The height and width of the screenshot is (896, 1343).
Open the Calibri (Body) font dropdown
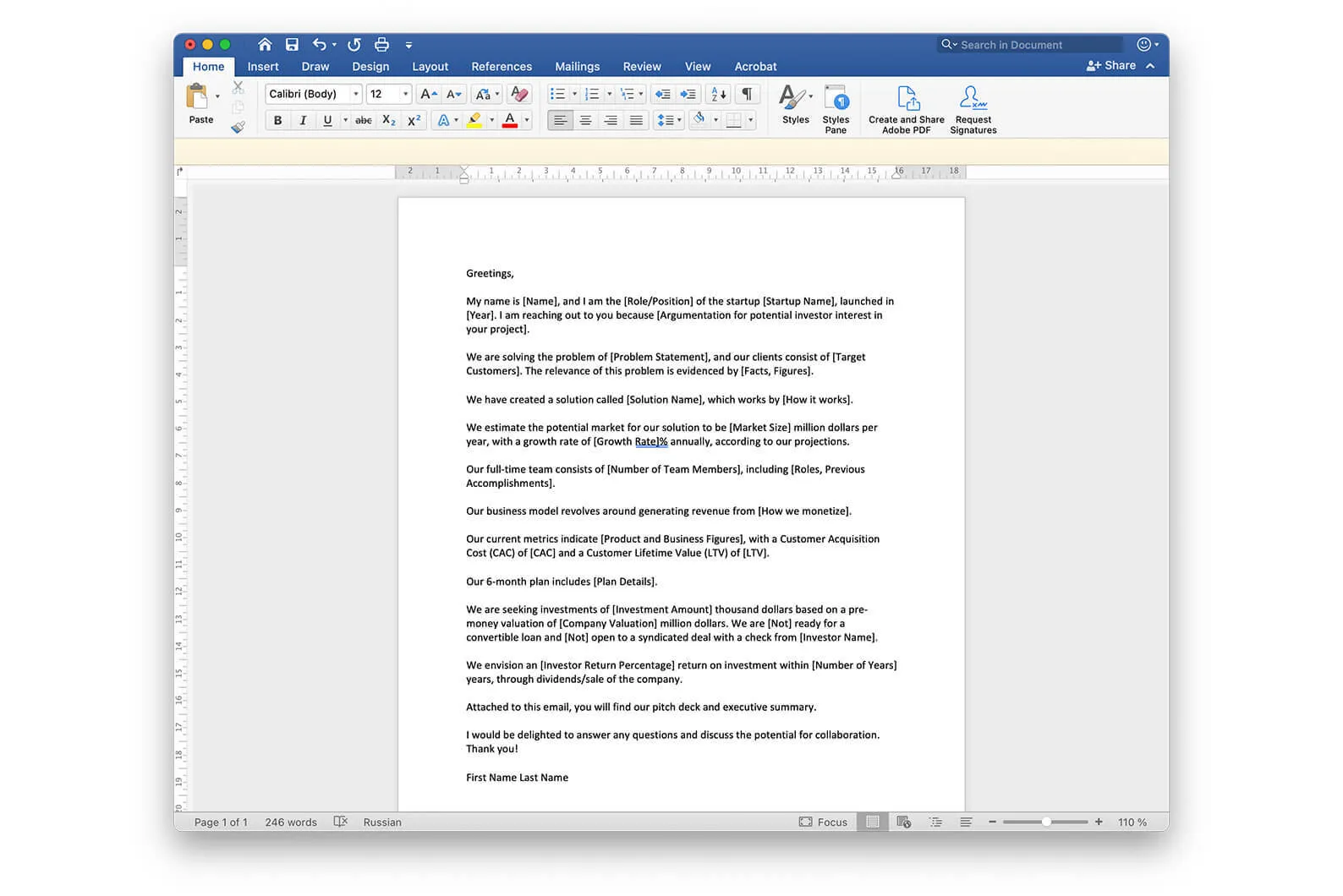[356, 94]
